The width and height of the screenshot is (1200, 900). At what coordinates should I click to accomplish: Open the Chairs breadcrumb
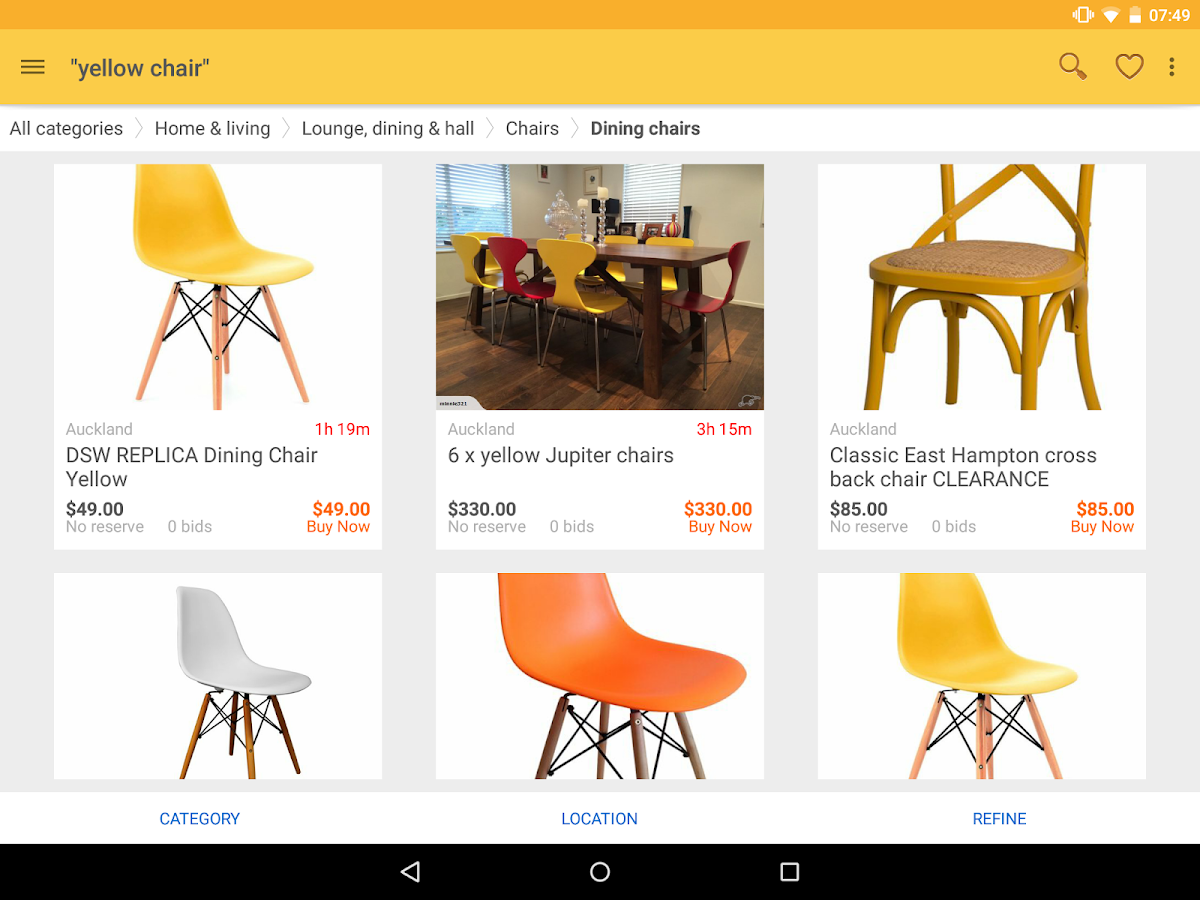pyautogui.click(x=532, y=128)
